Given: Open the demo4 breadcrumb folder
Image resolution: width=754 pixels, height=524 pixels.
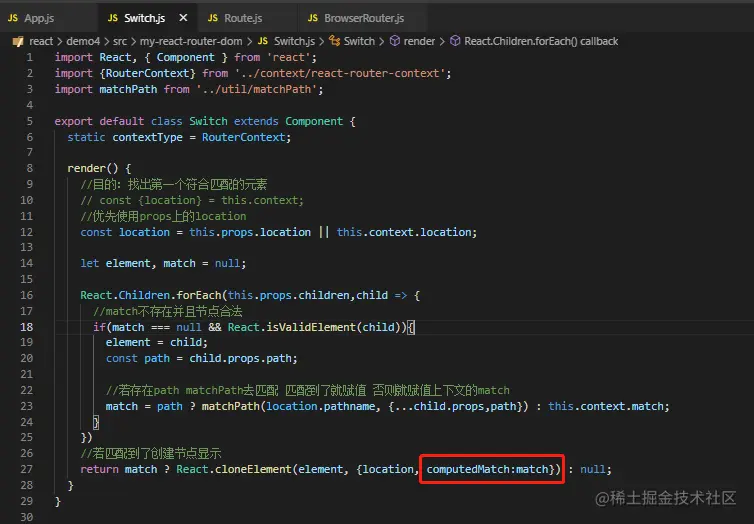Looking at the screenshot, I should click(x=83, y=41).
